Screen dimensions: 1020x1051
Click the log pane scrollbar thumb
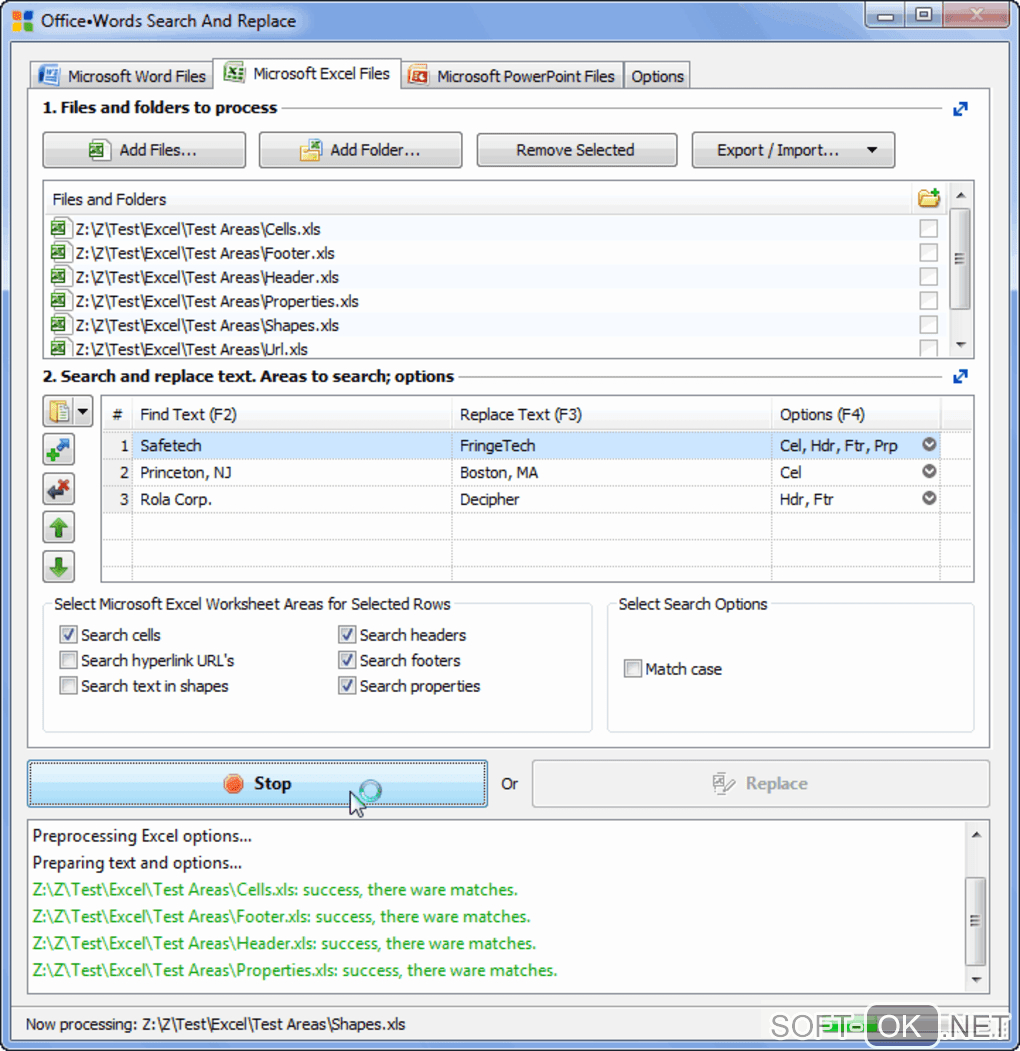(976, 920)
